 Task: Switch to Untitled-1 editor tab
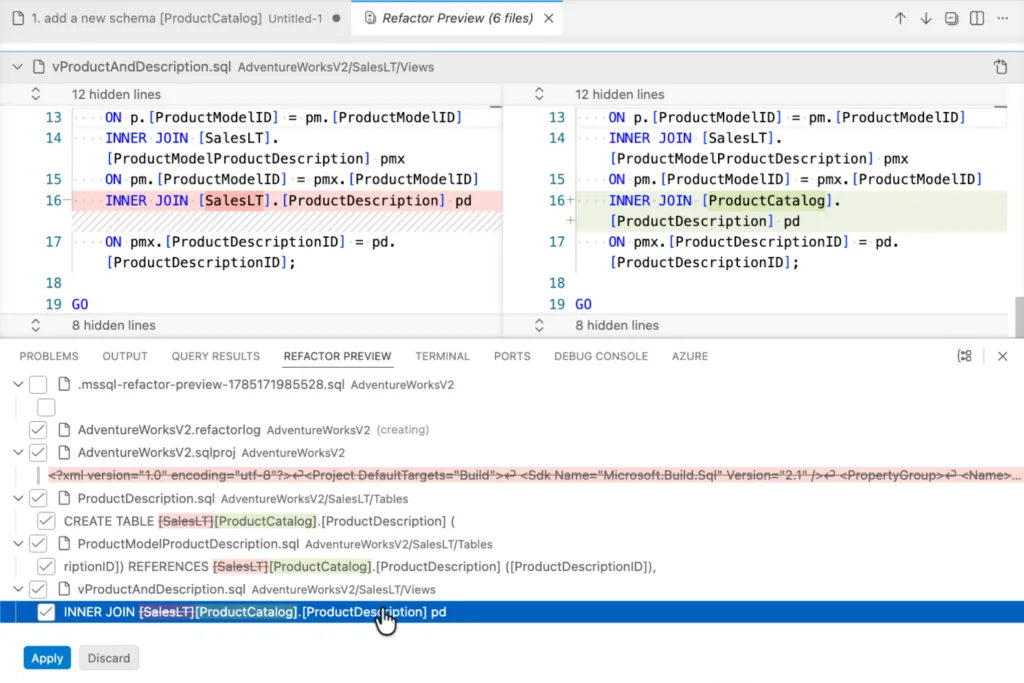tap(176, 18)
